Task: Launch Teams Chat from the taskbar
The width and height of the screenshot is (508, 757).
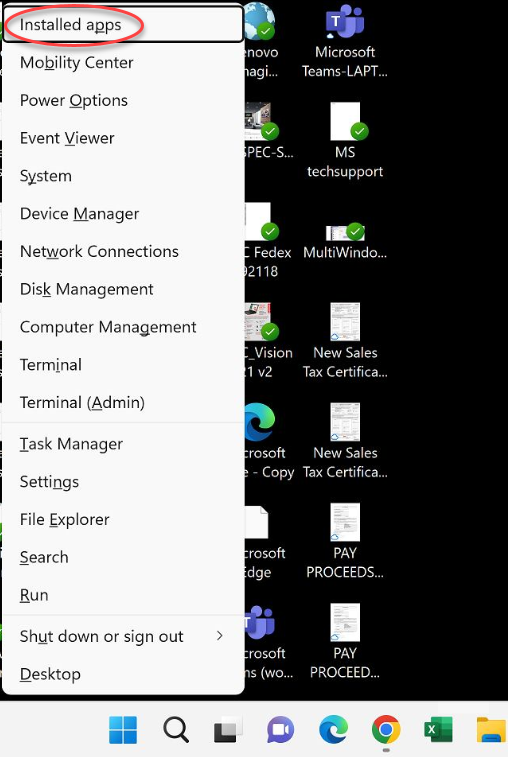Action: click(281, 729)
